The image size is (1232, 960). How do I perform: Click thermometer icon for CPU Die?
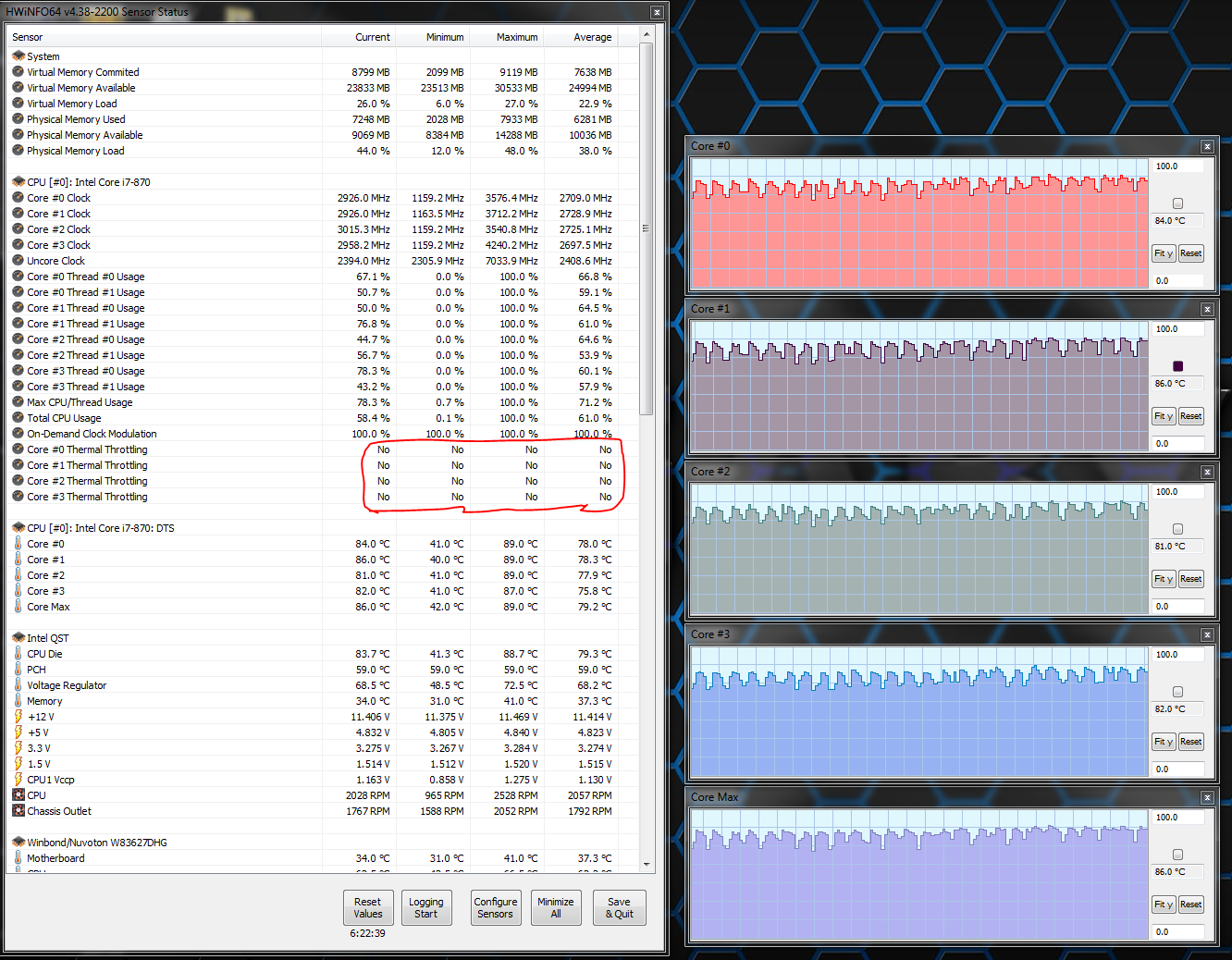click(18, 654)
